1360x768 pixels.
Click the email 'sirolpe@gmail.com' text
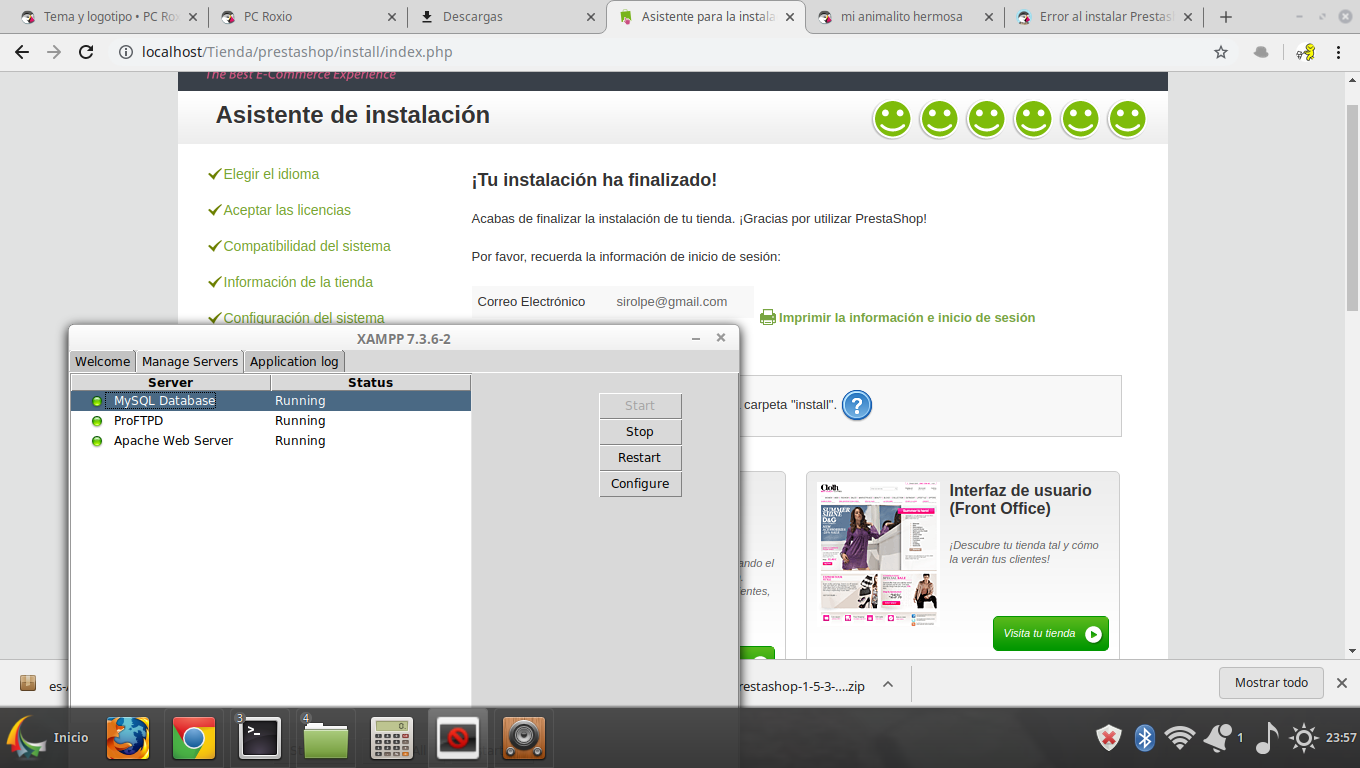pyautogui.click(x=672, y=302)
